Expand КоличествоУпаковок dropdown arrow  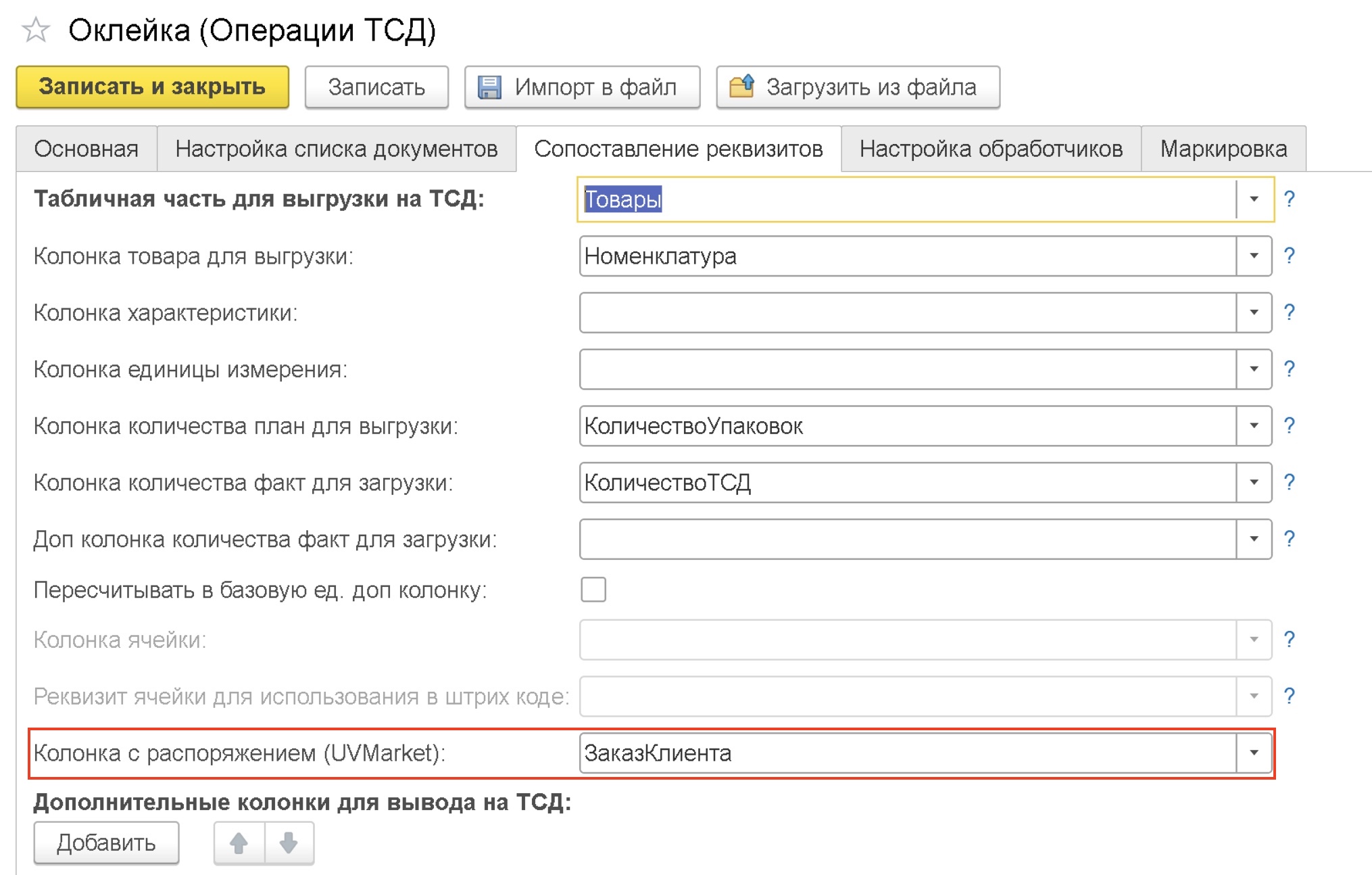1254,426
